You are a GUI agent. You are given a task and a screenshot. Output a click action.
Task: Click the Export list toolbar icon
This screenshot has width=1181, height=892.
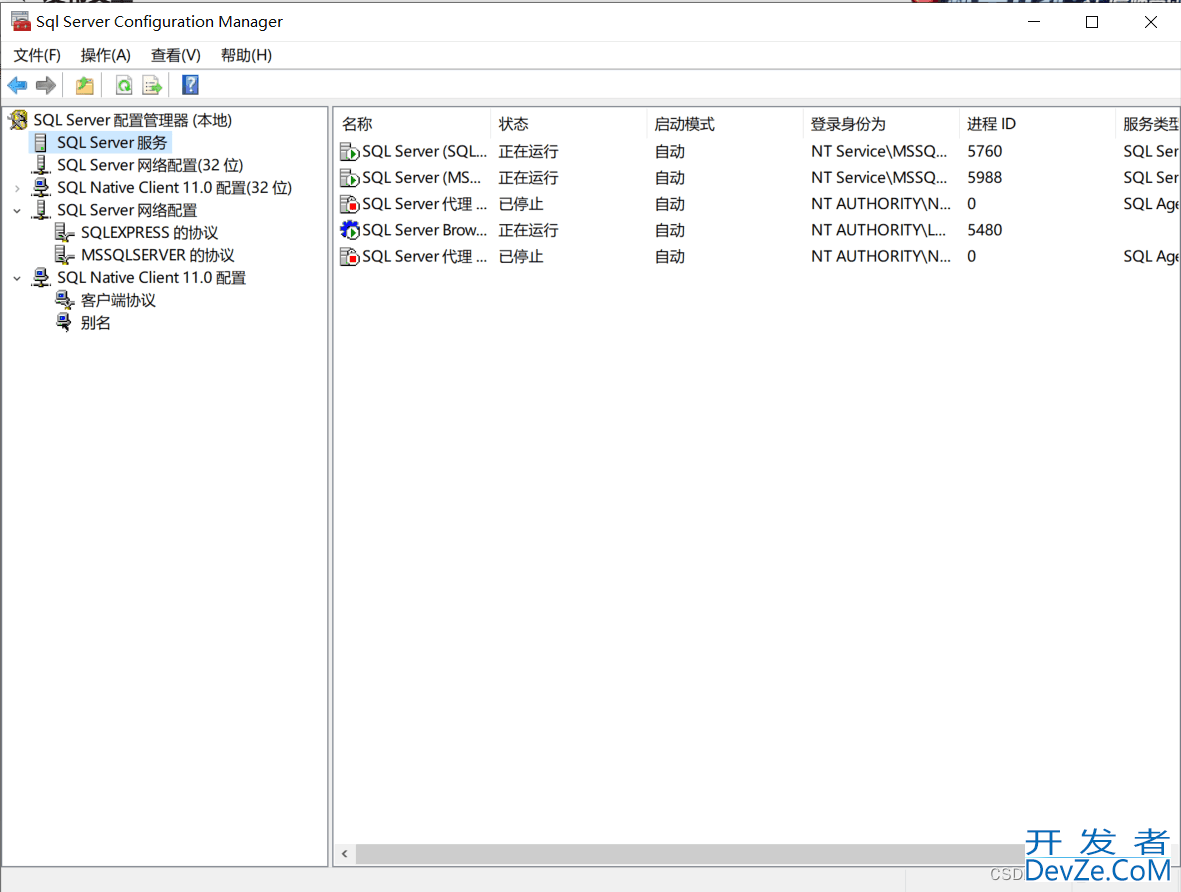pos(152,86)
